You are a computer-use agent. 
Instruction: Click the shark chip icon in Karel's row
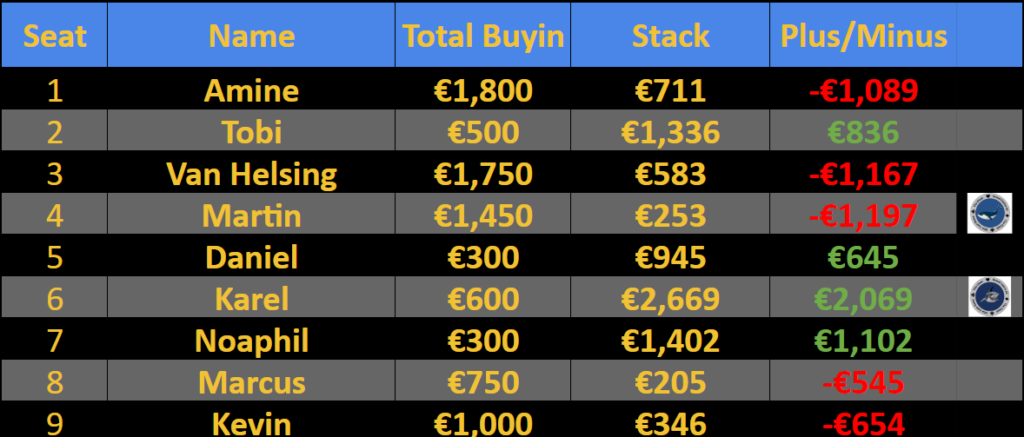[x=989, y=298]
